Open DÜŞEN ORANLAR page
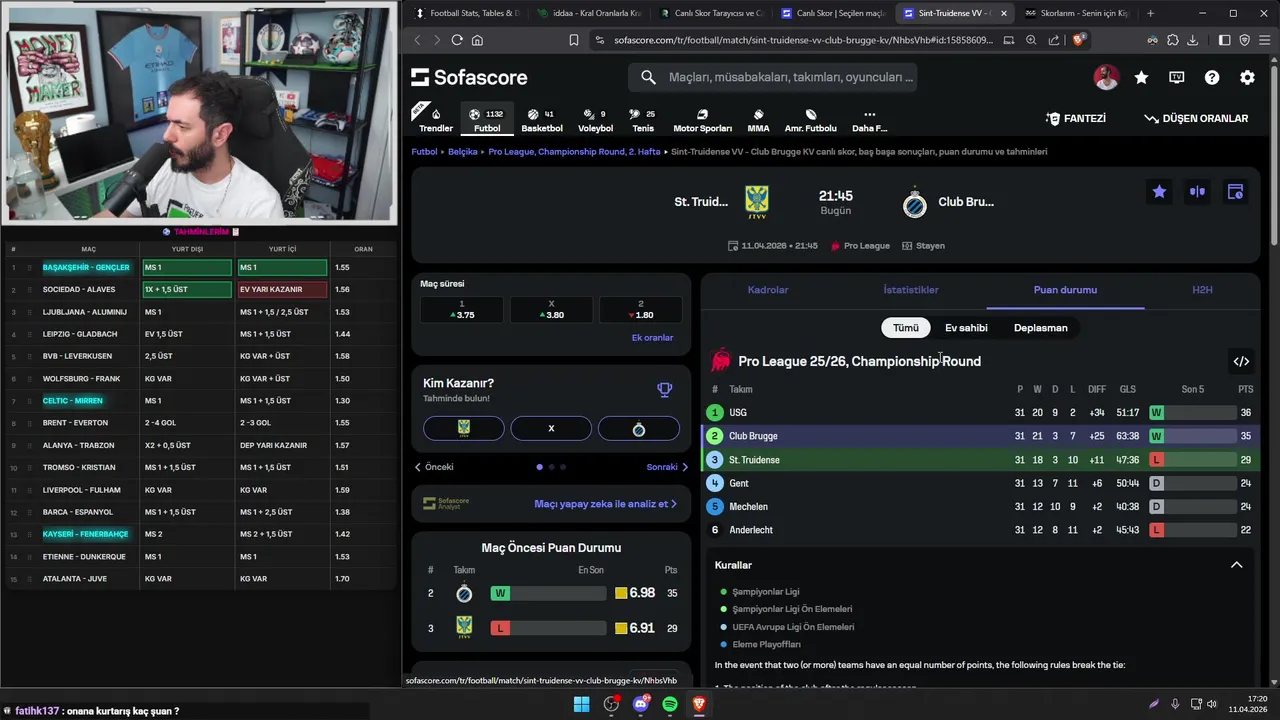Viewport: 1280px width, 720px height. coord(1196,118)
